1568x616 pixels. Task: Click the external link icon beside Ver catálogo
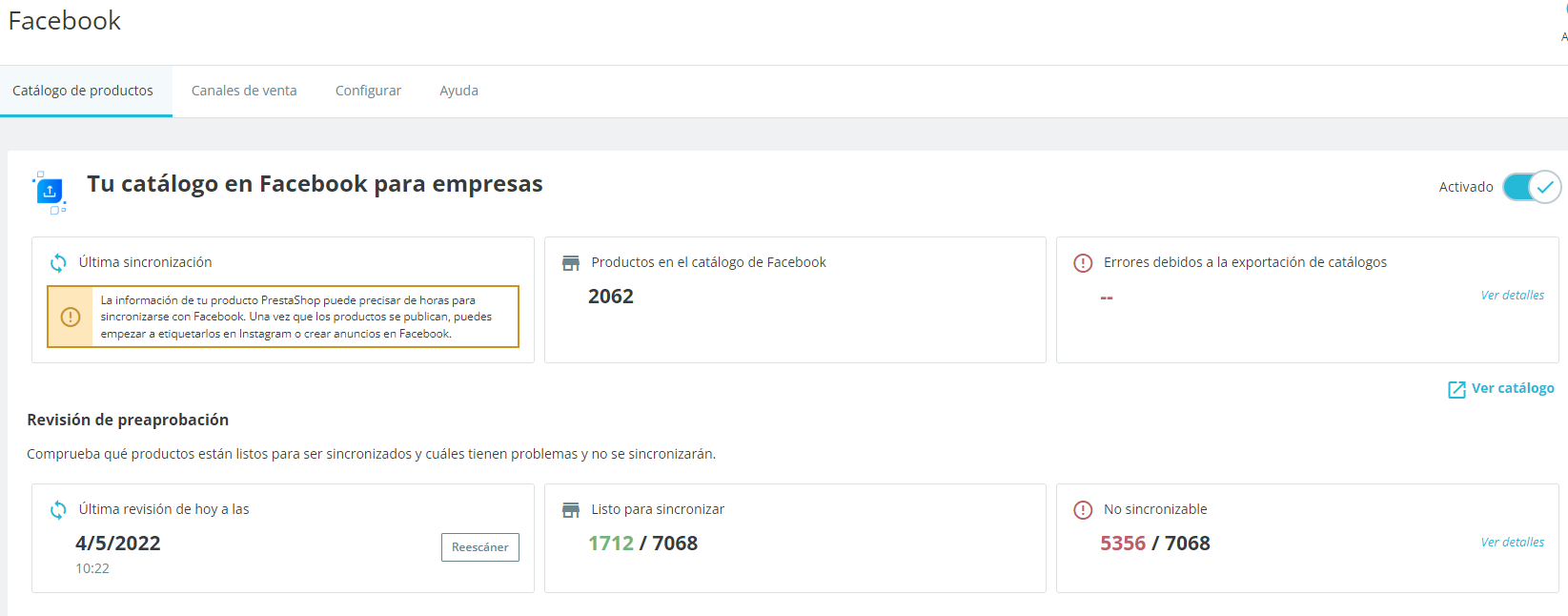click(1456, 389)
